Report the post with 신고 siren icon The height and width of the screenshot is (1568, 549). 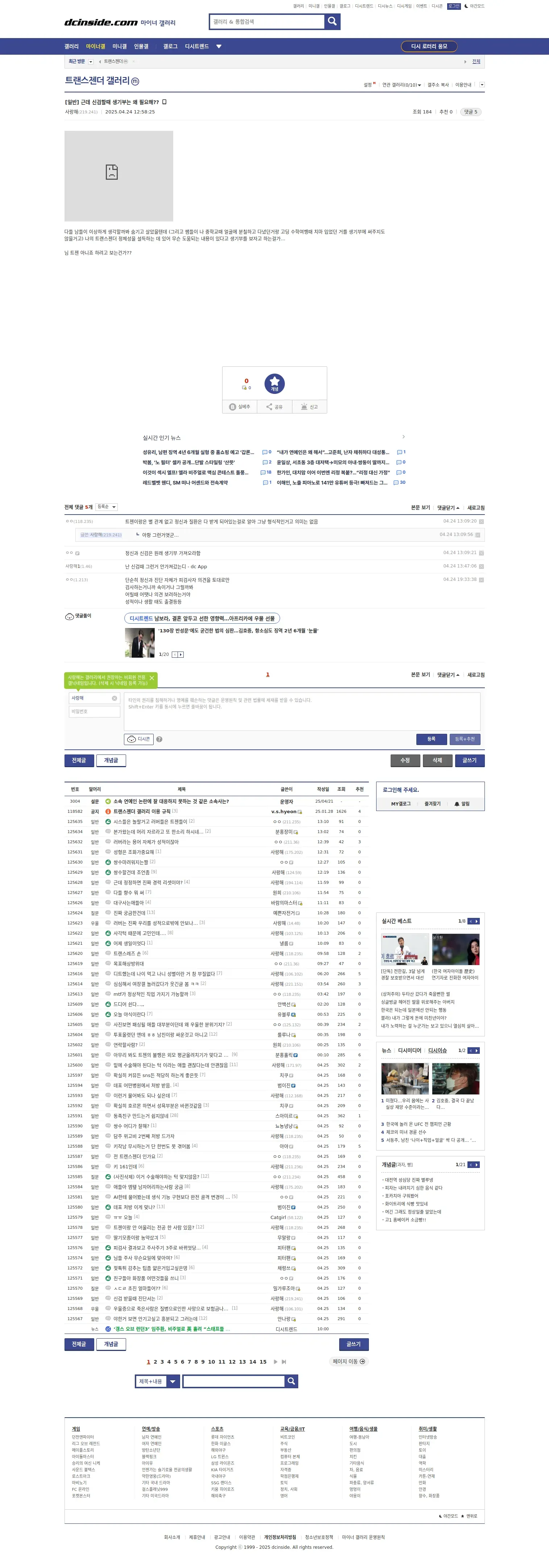coord(310,407)
